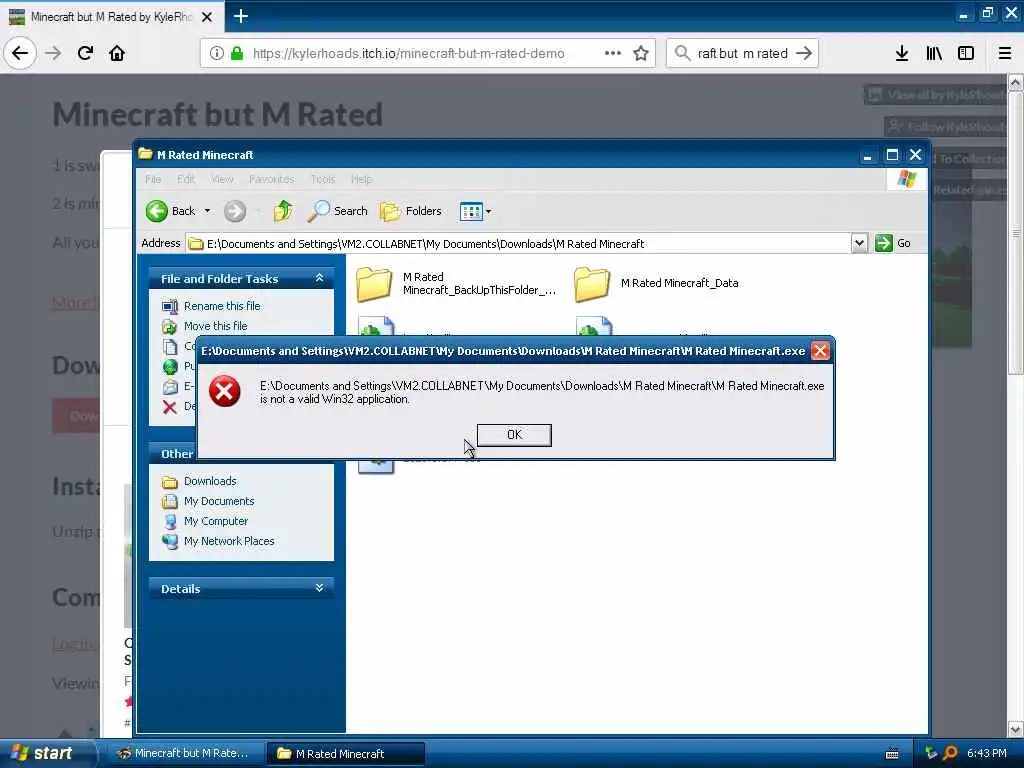This screenshot has height=768, width=1024.
Task: Open Downloads in Other Places
Action: pyautogui.click(x=210, y=481)
